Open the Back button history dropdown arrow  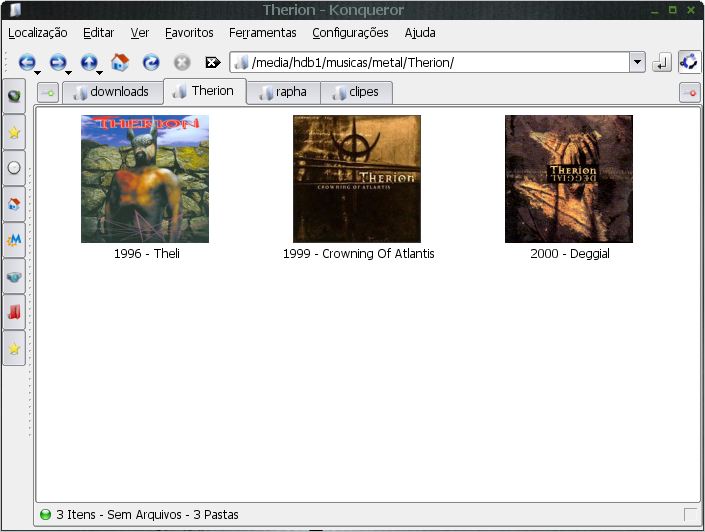click(x=37, y=73)
